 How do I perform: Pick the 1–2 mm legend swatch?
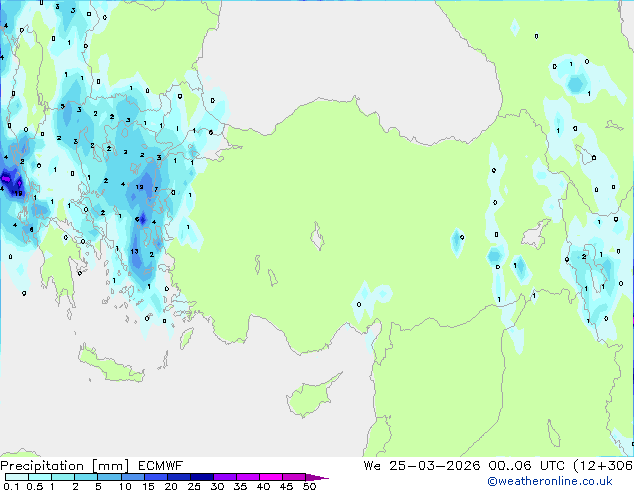(x=63, y=477)
